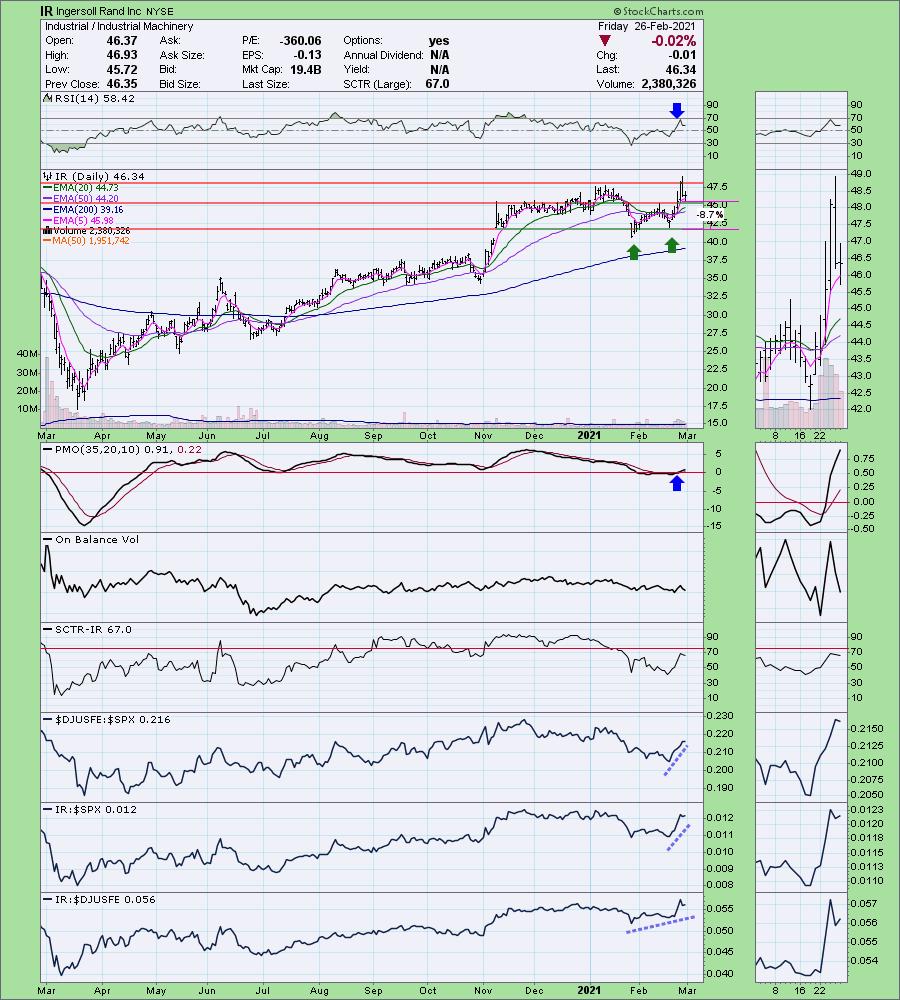Click the IR (Daily) 46.34 legend
This screenshot has width=900, height=1000.
click(100, 177)
